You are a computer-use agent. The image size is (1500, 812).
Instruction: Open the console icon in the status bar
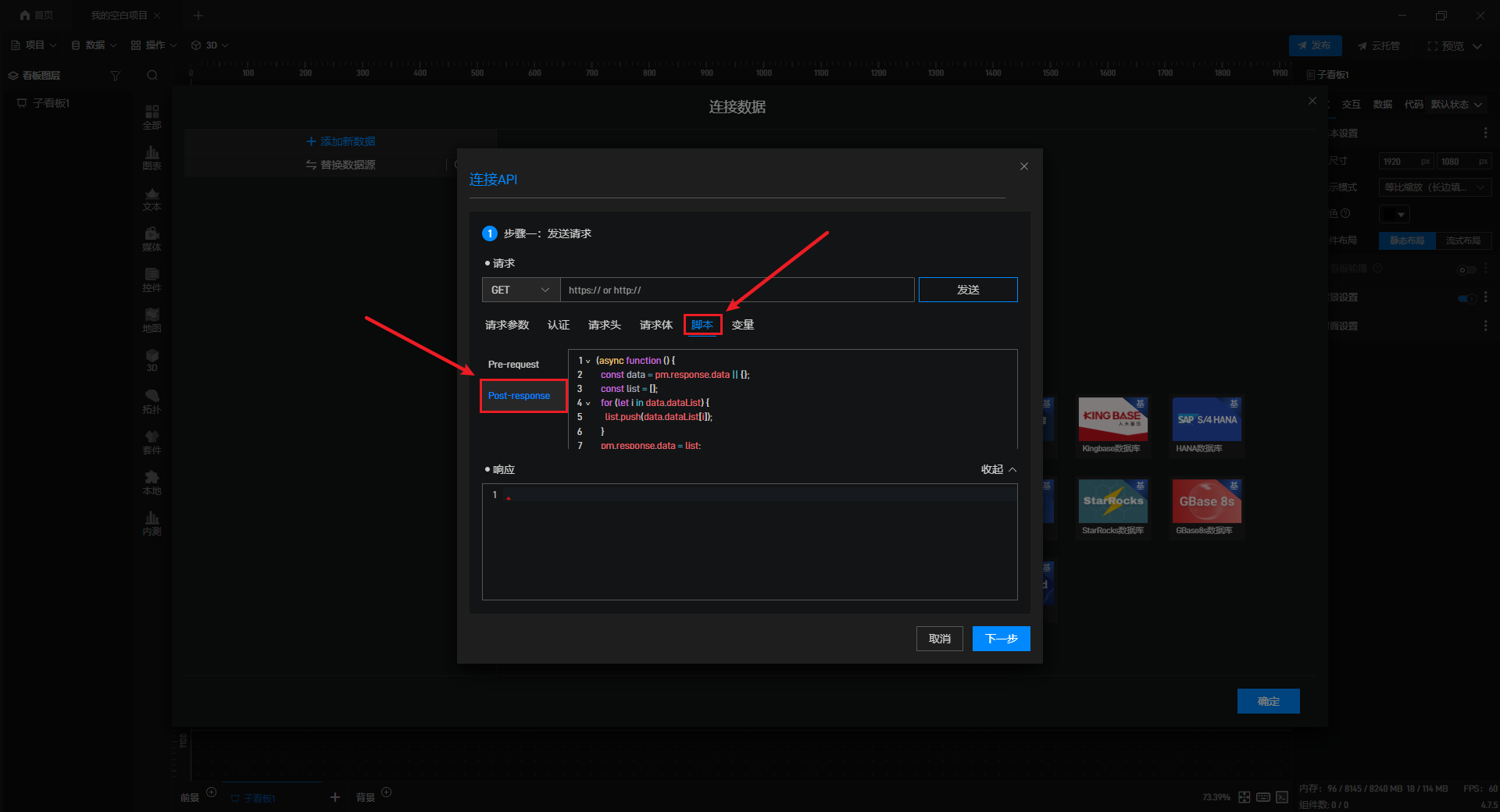coord(1282,797)
